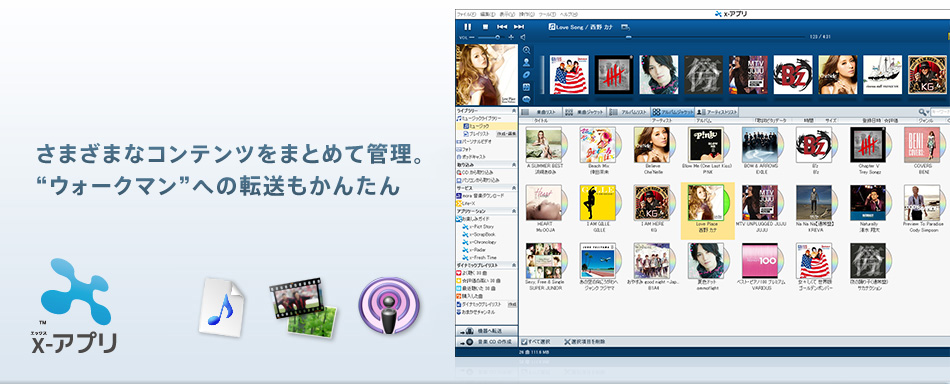Switch to the 楽曲リスト tab
Screen dimensions: 950x384
(540, 112)
